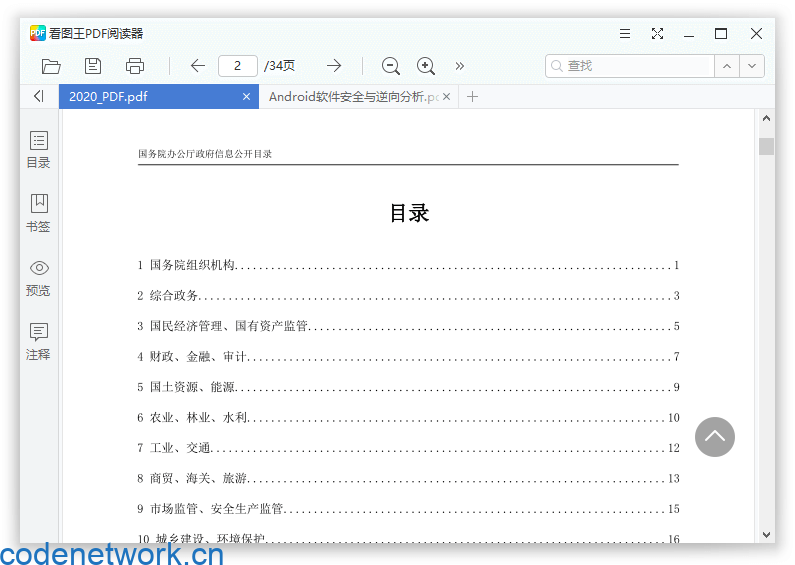Close the Android软件安全与逆向分析 tab

[446, 96]
